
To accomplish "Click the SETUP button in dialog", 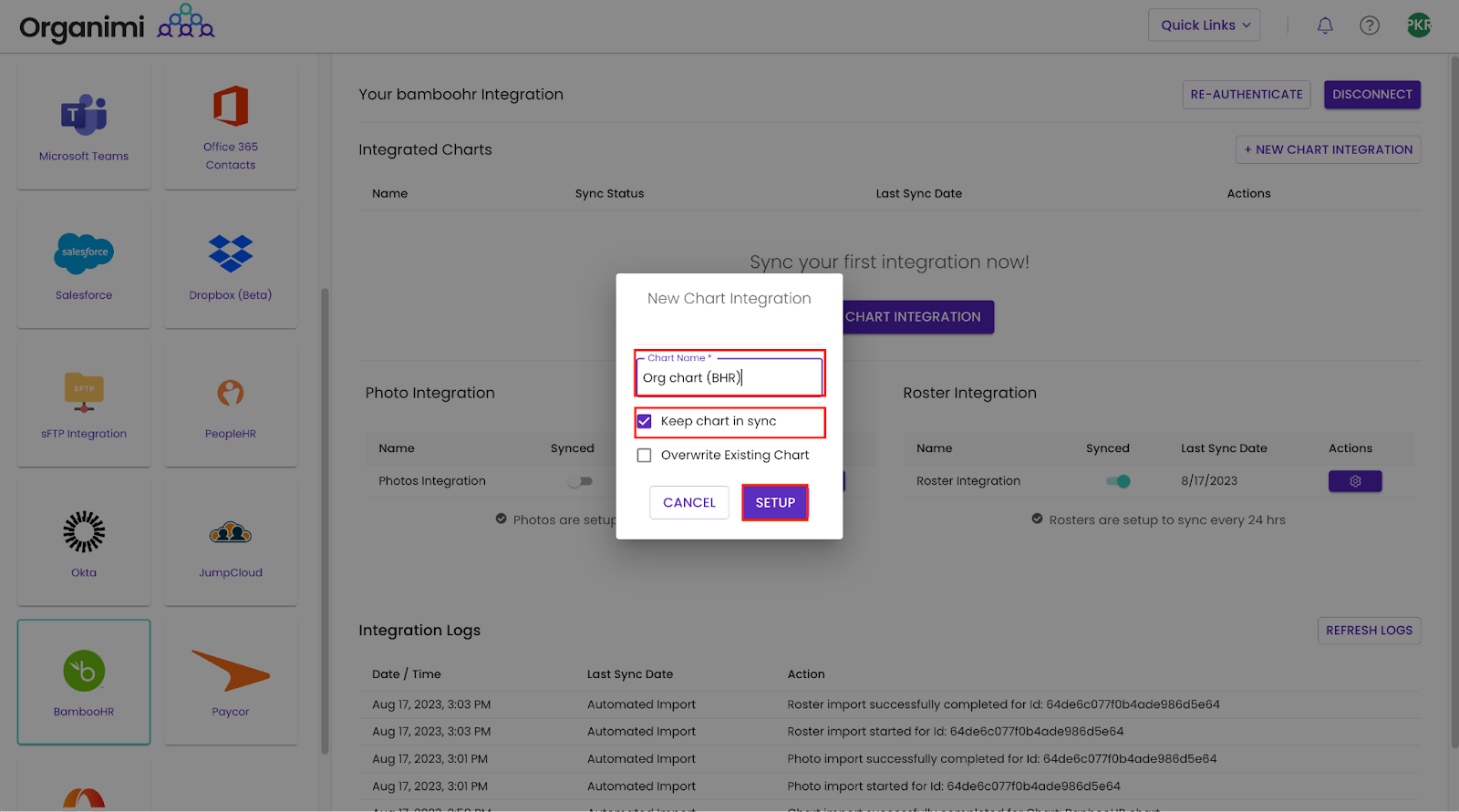I will pyautogui.click(x=775, y=502).
